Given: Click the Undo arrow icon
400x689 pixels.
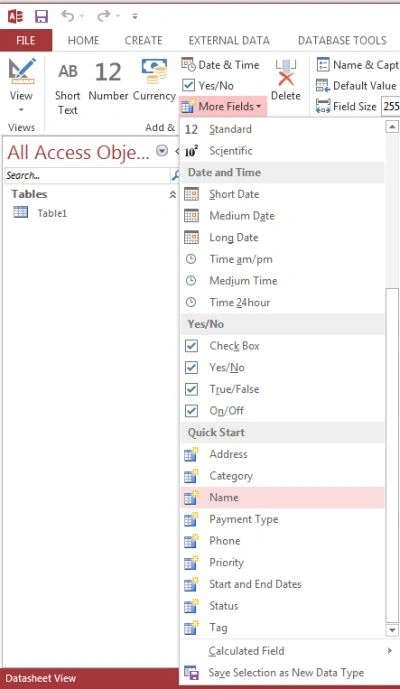Looking at the screenshot, I should 68,16.
